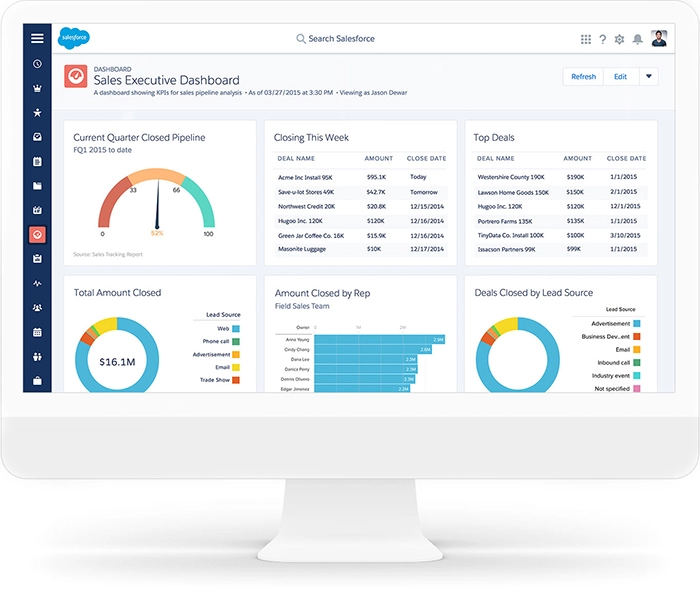Click the Edit button
The width and height of the screenshot is (700, 594).
(621, 76)
